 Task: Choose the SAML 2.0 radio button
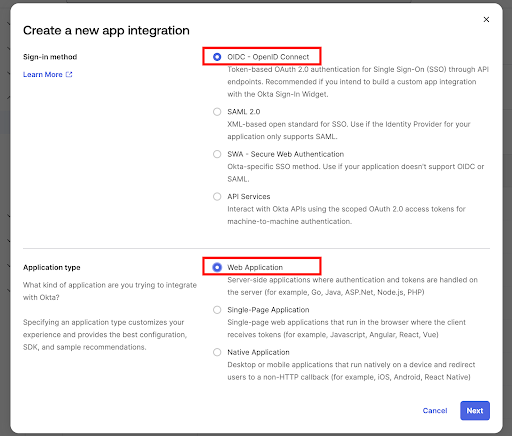[x=217, y=112]
